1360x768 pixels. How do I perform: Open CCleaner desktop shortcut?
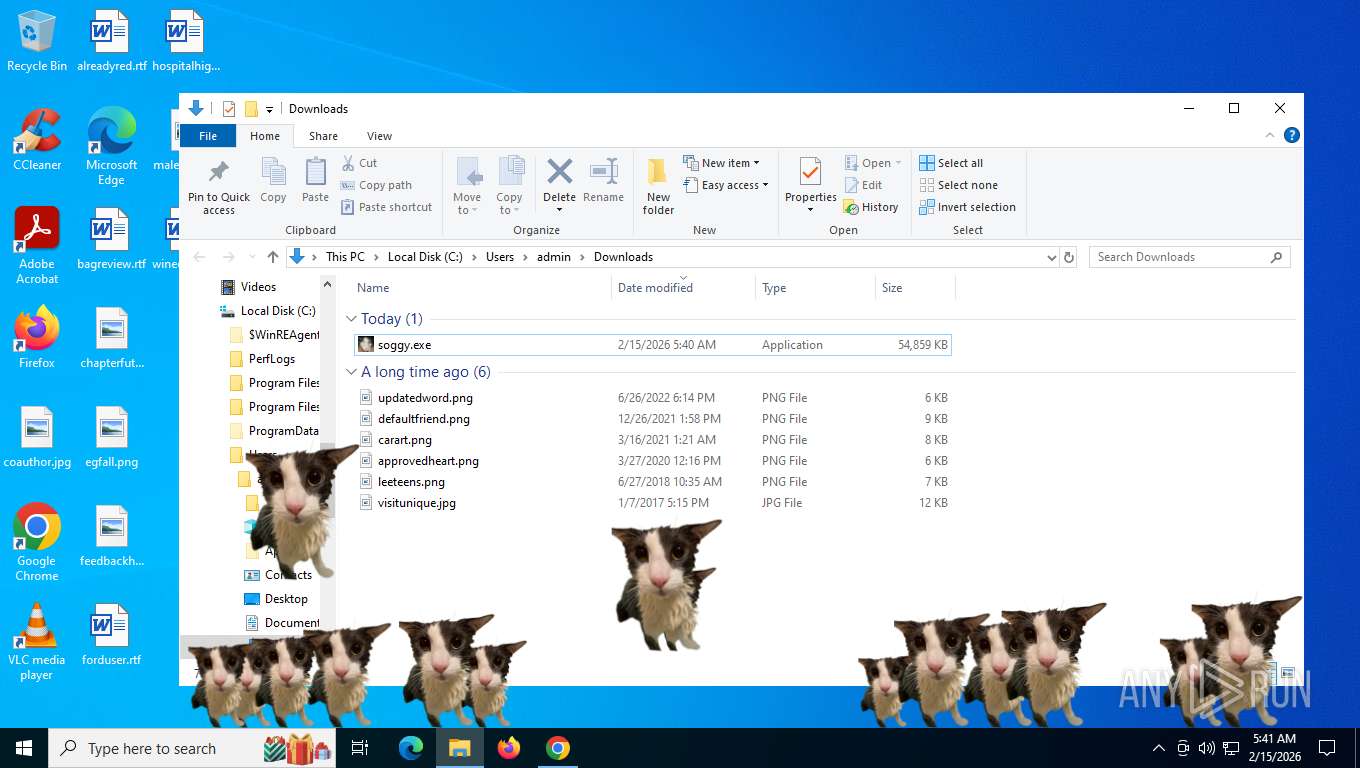click(37, 140)
